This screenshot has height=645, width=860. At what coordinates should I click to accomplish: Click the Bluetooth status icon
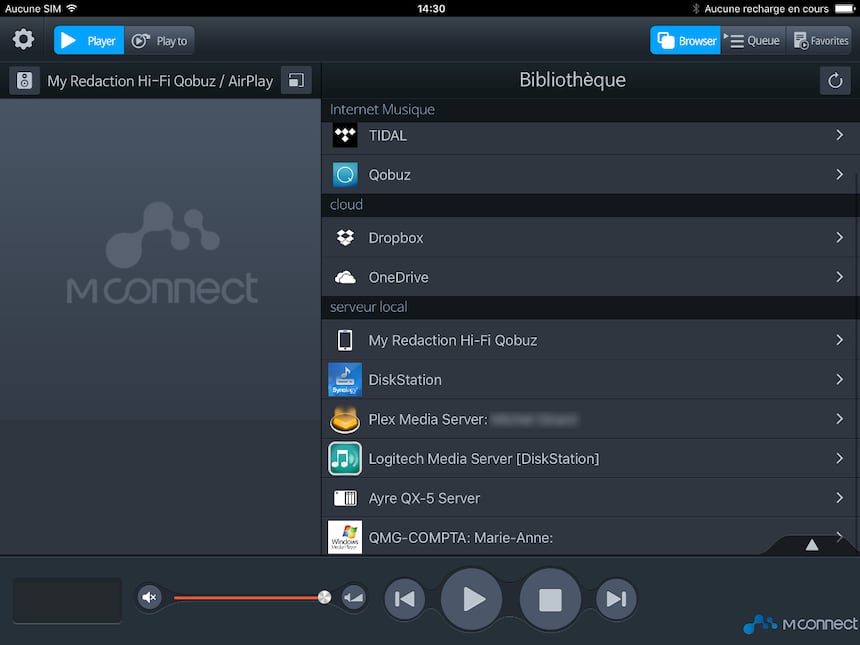click(x=695, y=8)
